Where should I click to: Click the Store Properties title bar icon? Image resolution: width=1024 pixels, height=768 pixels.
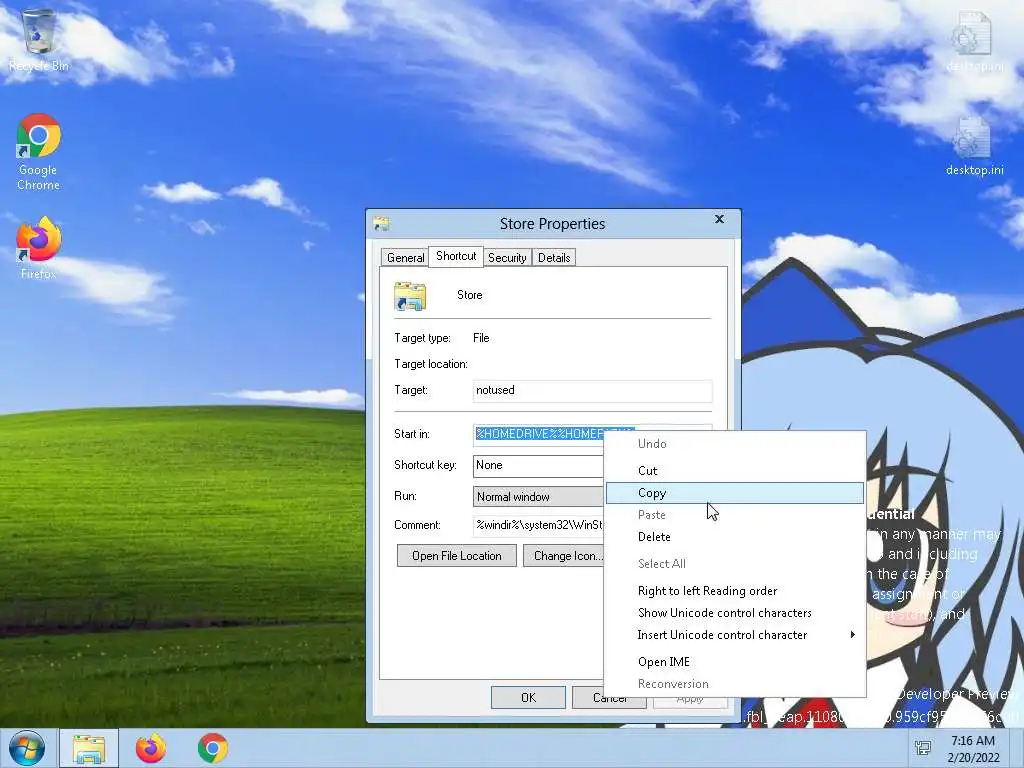coord(382,224)
